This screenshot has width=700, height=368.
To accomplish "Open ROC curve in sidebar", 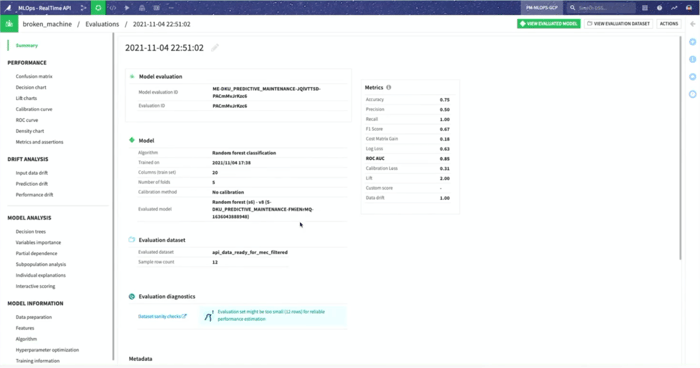I will coord(27,120).
